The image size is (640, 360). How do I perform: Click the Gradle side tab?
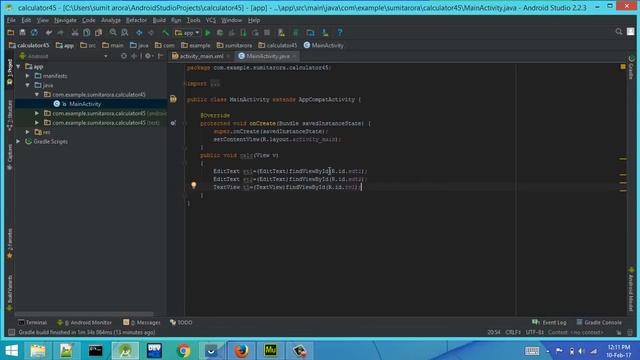pos(631,68)
